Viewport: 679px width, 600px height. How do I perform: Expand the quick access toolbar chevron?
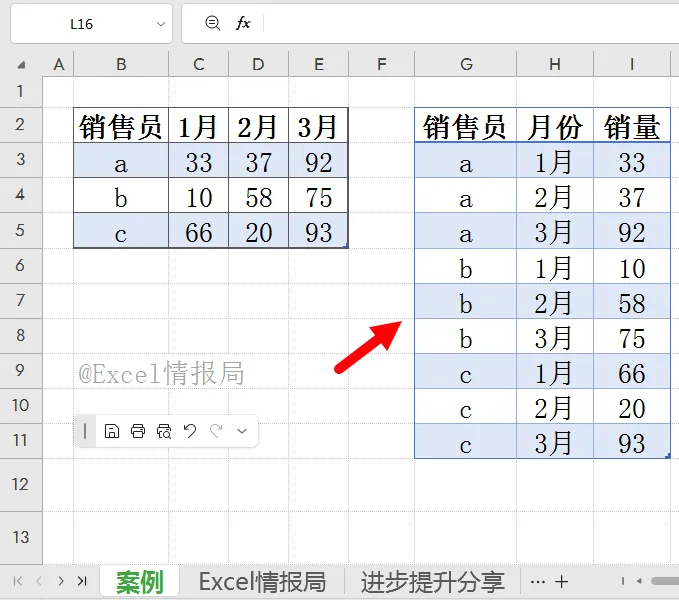coord(242,431)
